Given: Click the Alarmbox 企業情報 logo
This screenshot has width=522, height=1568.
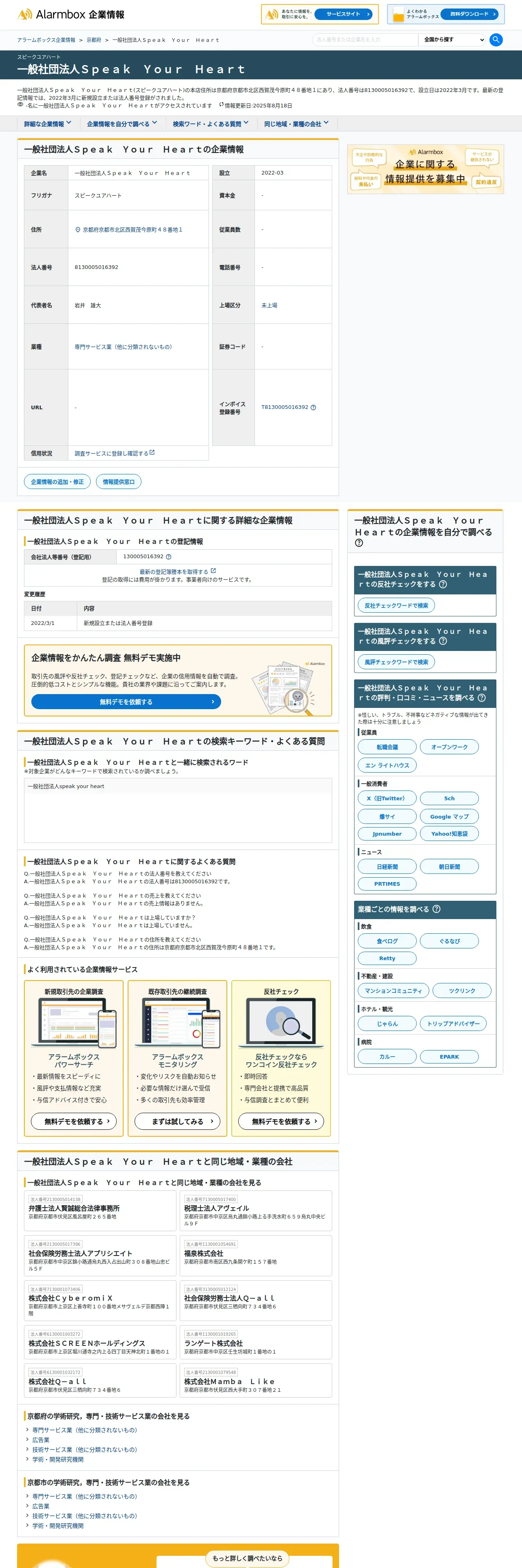Looking at the screenshot, I should pos(71,15).
